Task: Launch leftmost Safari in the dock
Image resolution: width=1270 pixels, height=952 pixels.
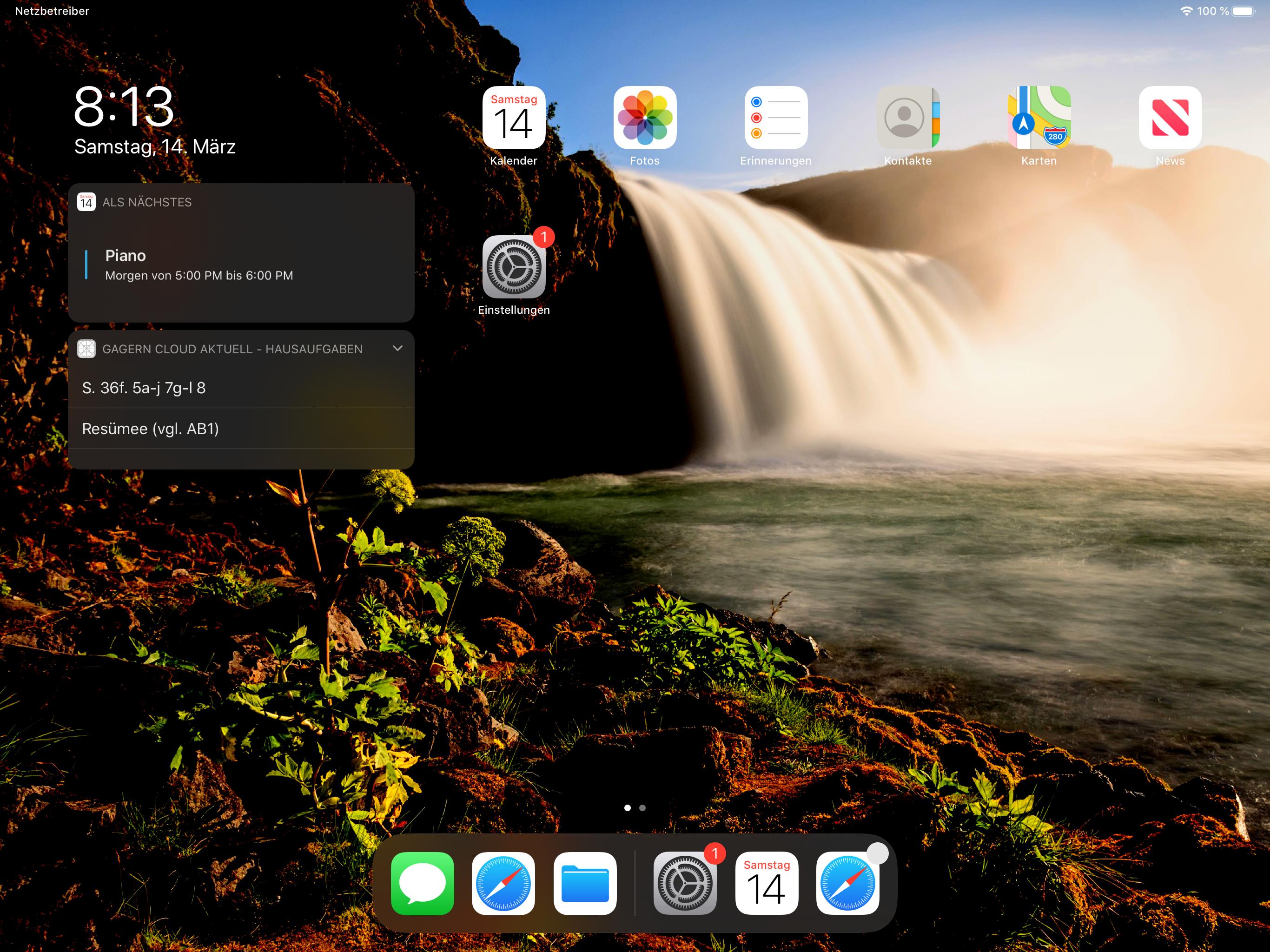Action: click(x=503, y=883)
